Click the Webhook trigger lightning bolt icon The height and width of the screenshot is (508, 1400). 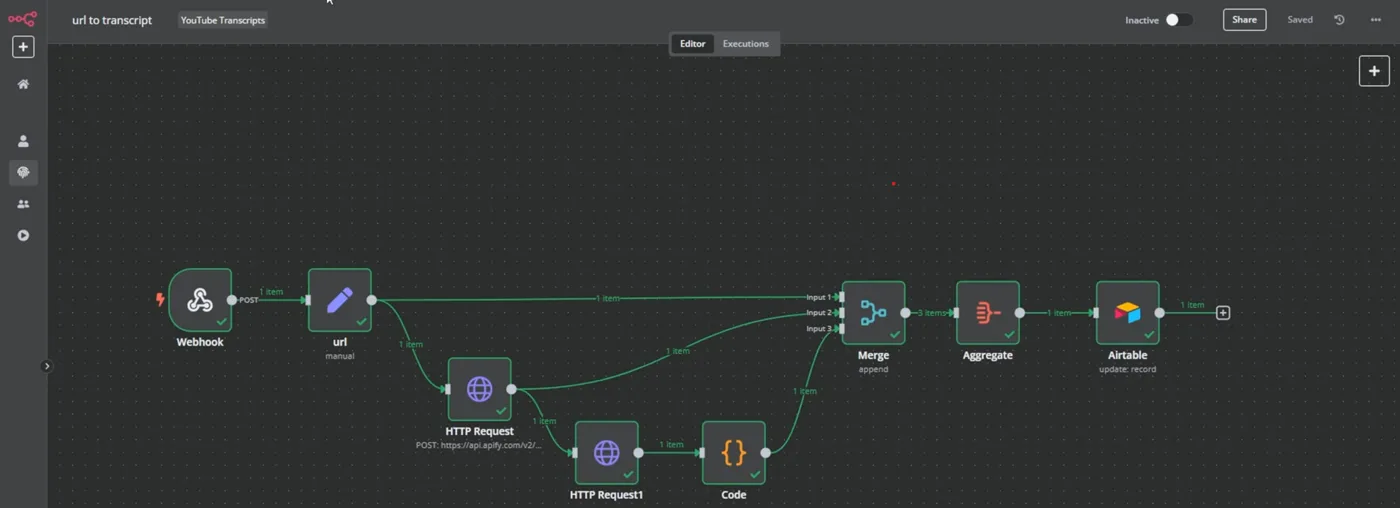159,300
